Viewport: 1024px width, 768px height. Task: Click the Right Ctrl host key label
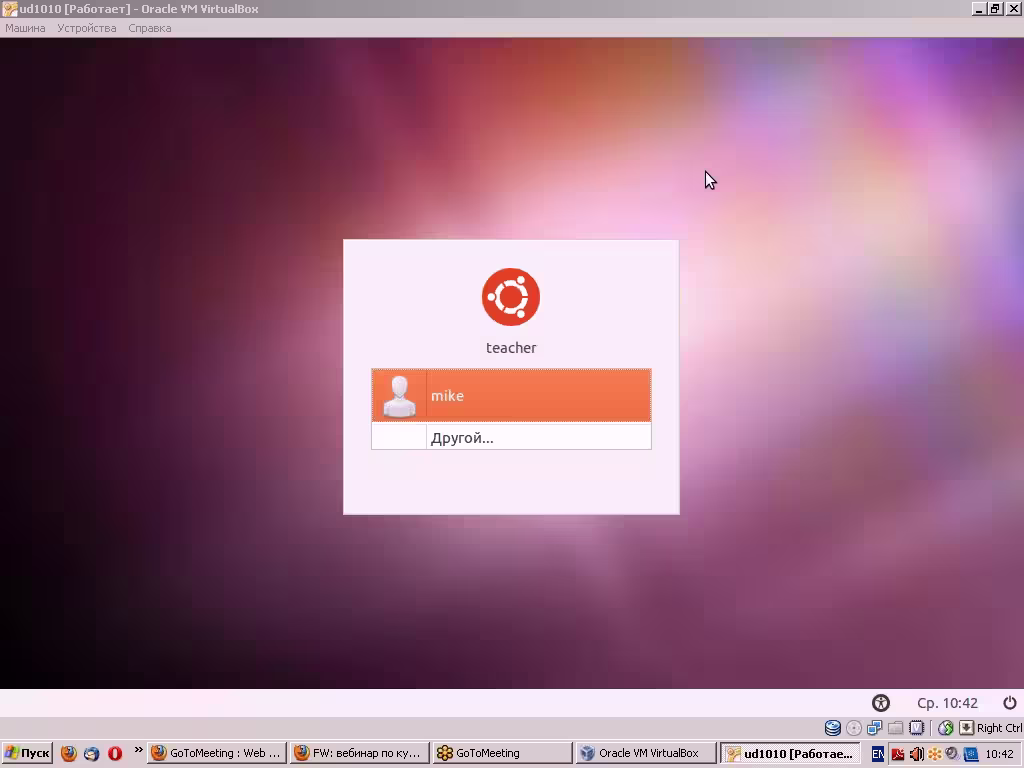pyautogui.click(x=999, y=728)
